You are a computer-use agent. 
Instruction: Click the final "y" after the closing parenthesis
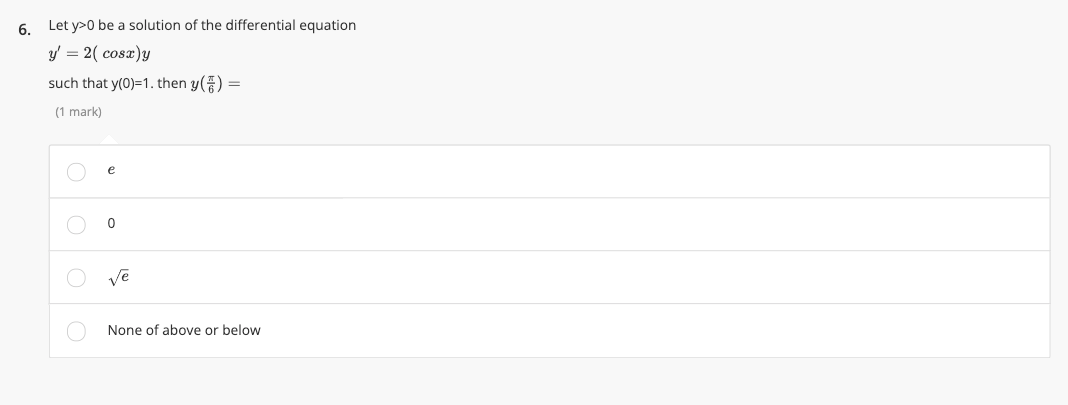pyautogui.click(x=158, y=55)
